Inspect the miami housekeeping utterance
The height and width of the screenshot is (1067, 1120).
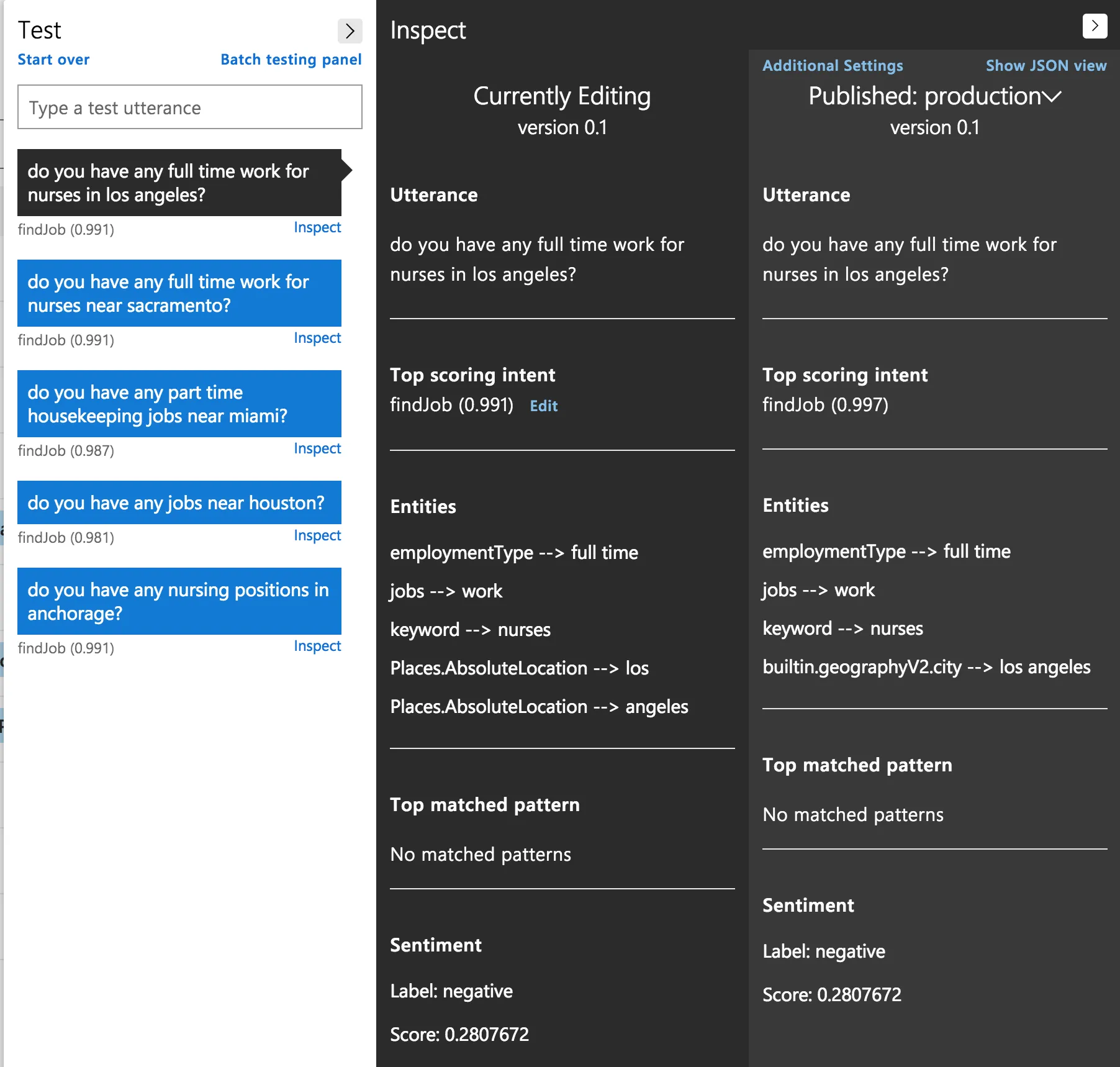pos(317,448)
